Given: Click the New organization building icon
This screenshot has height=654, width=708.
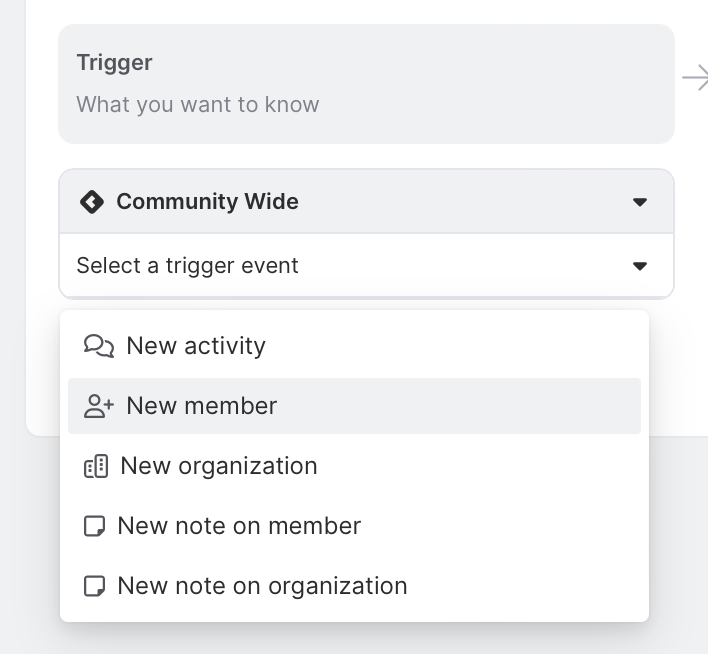Looking at the screenshot, I should click(x=95, y=466).
